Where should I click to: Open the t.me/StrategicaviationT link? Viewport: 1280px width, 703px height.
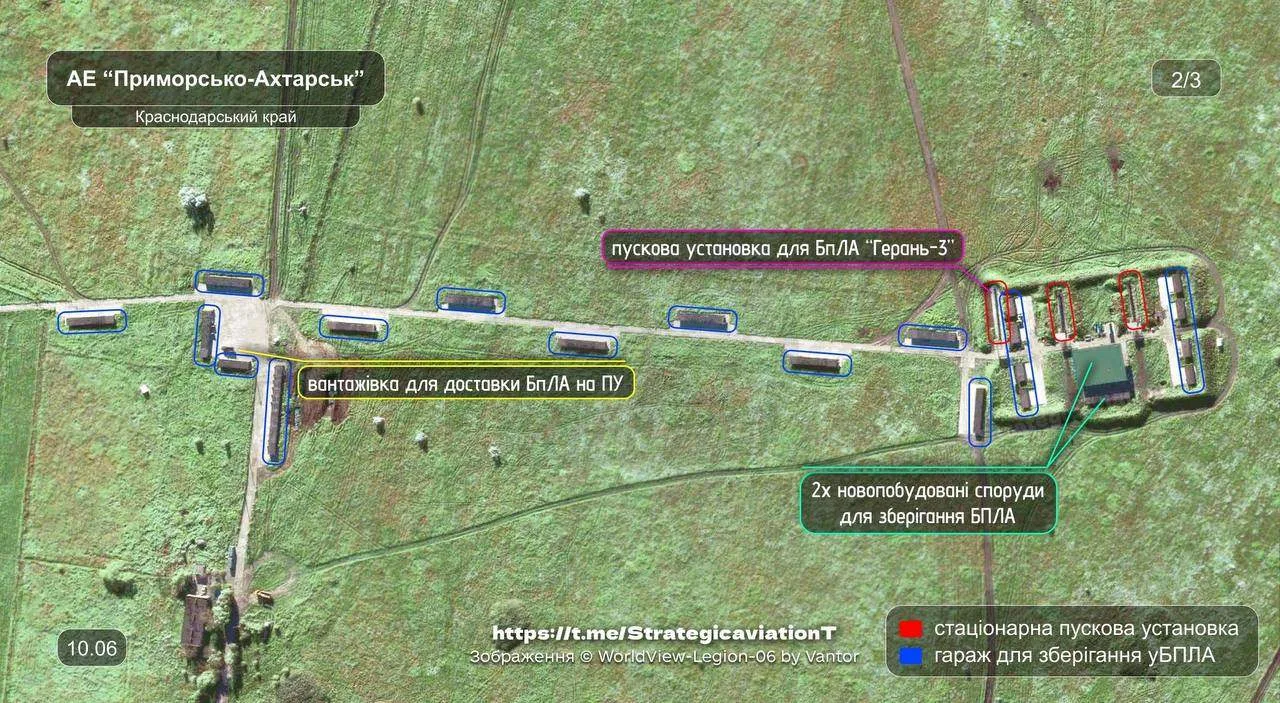(664, 633)
